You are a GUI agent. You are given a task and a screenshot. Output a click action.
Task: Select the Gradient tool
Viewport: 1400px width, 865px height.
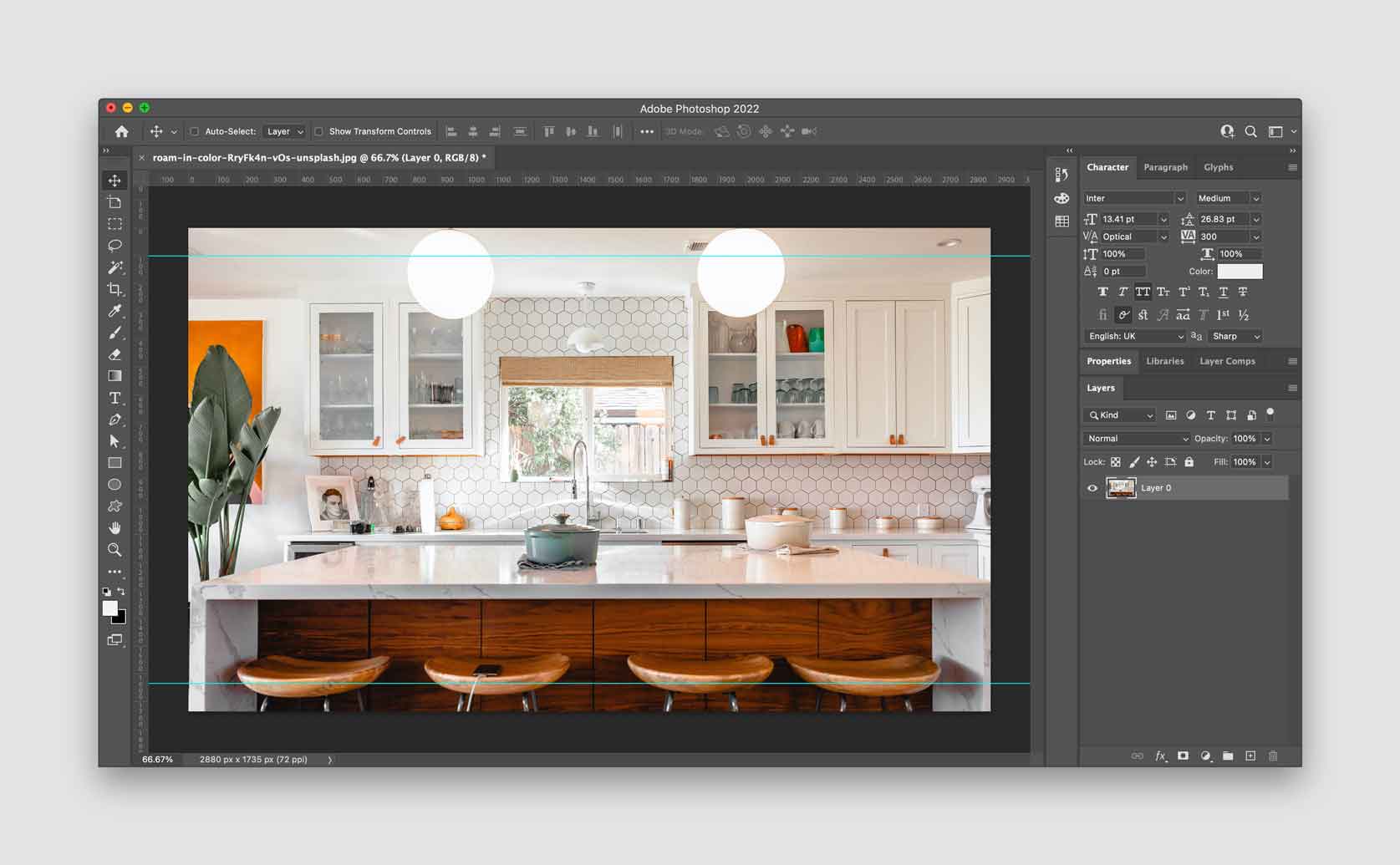[x=115, y=376]
